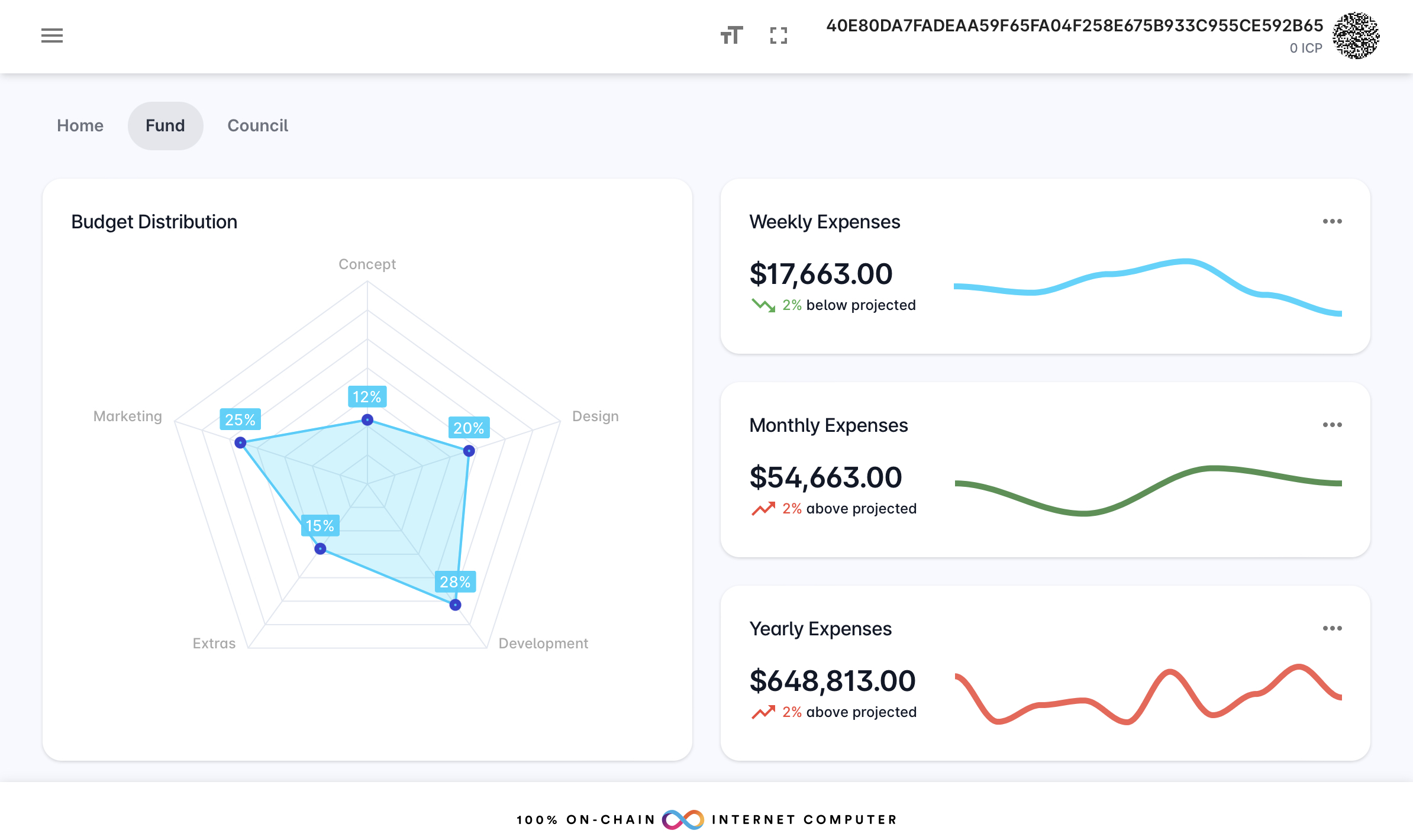
Task: Click the account identicon avatar
Action: click(x=1356, y=35)
